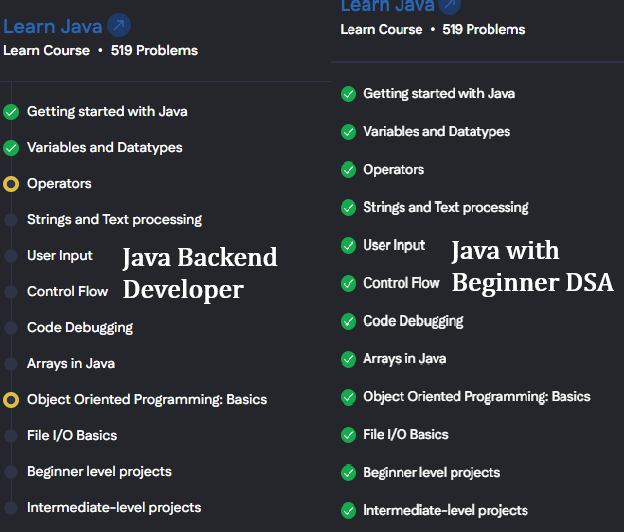
Task: Click the green check for right Getting started with Java
Action: 349,94
